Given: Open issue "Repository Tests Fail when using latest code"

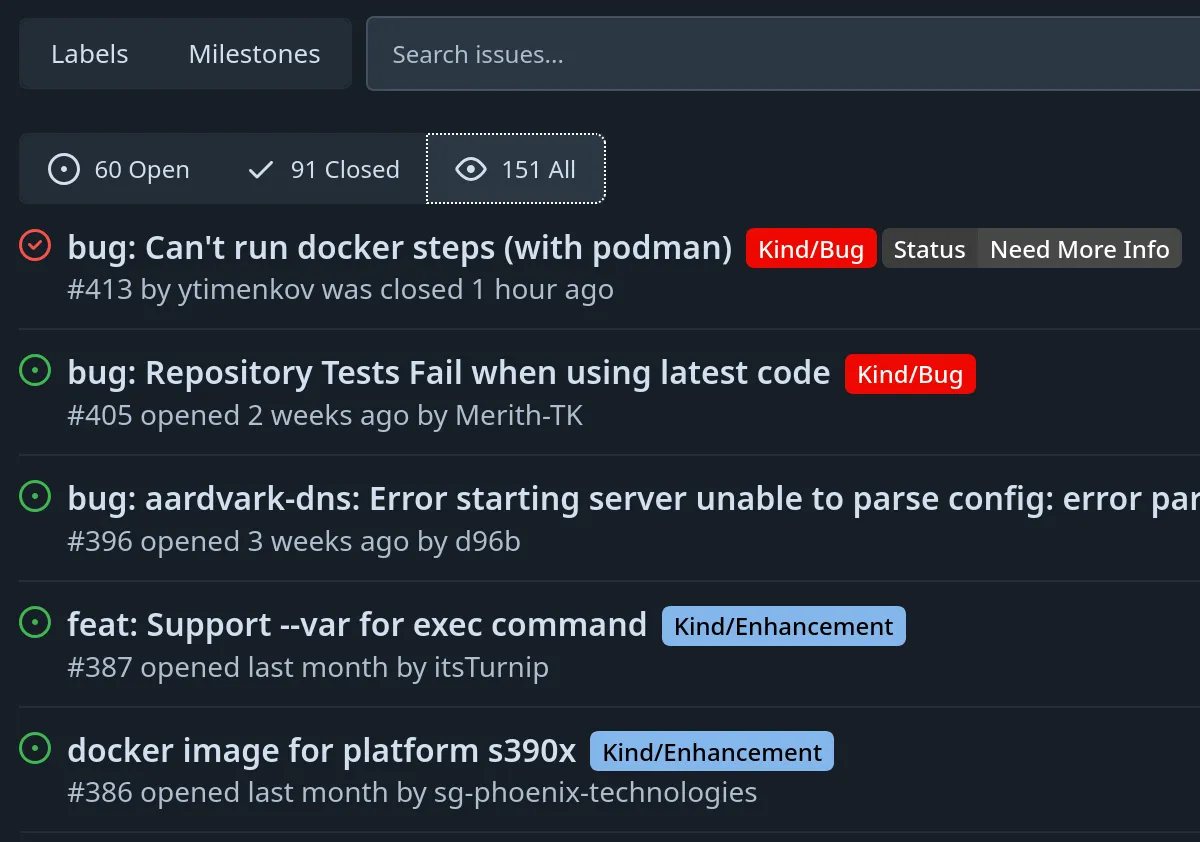Looking at the screenshot, I should point(448,373).
